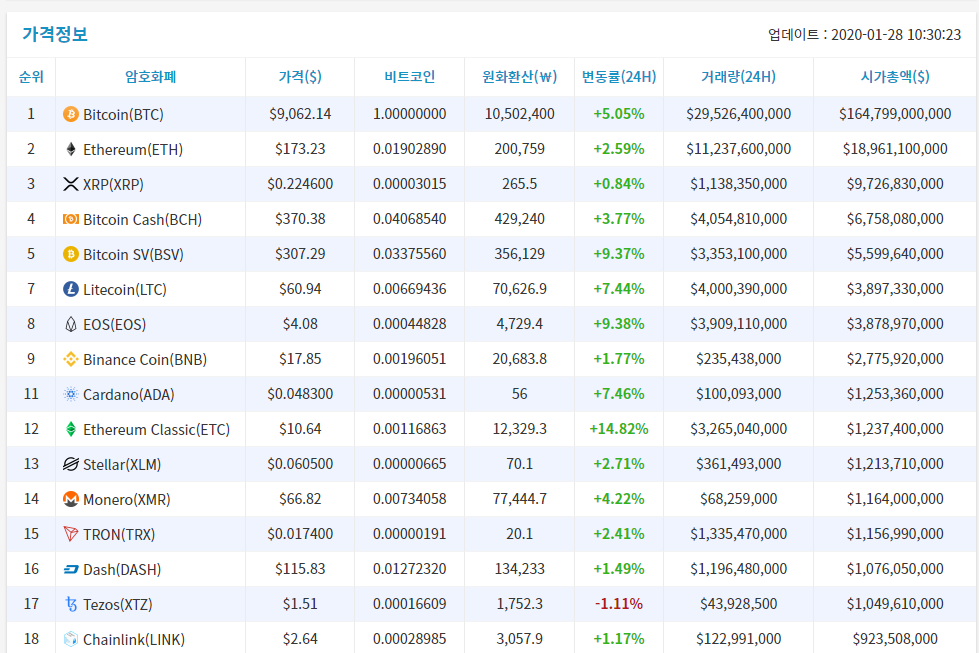Open the Ethereum(ETH) name
This screenshot has height=653, width=979.
(x=133, y=149)
